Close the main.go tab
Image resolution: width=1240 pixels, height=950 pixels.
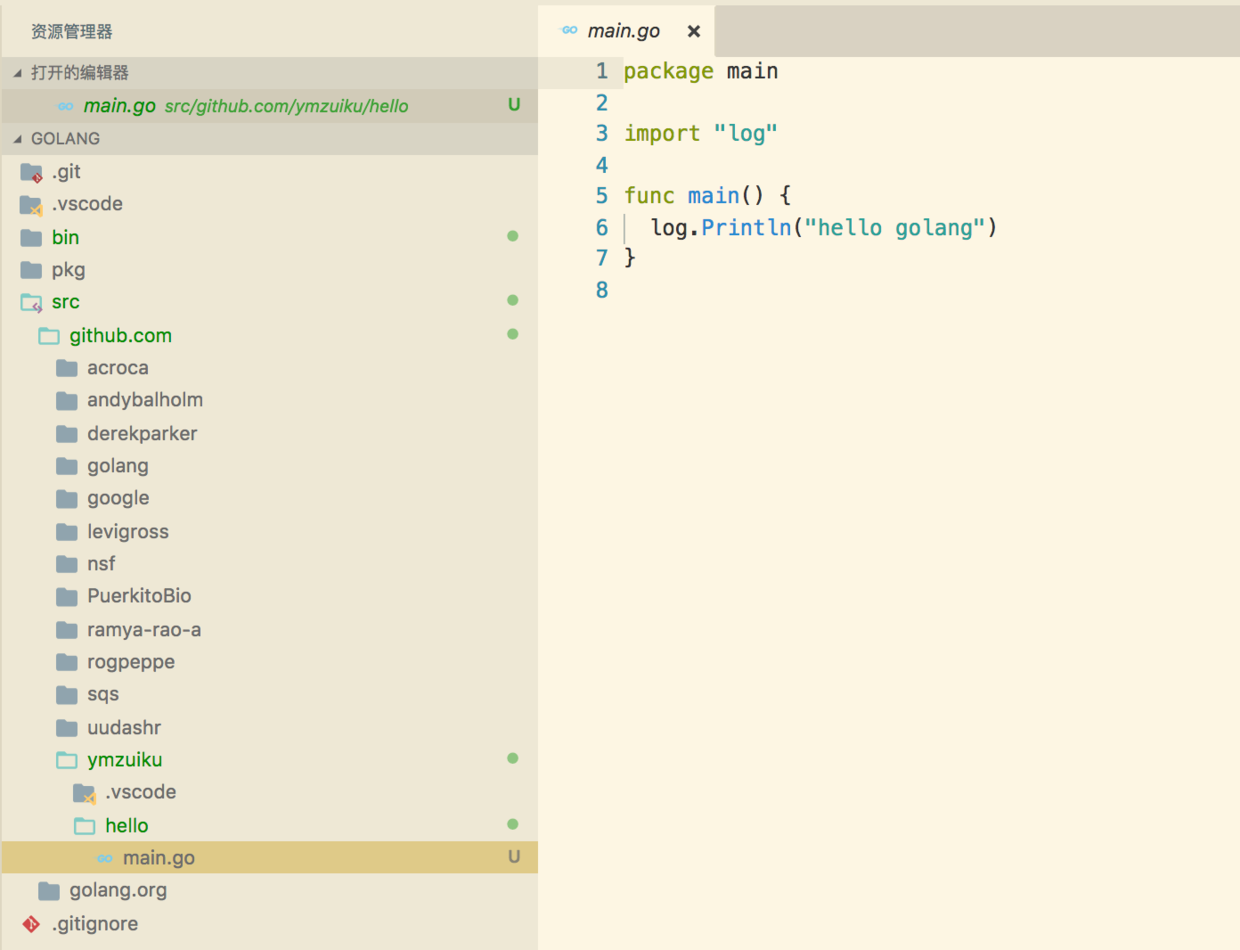(x=694, y=31)
